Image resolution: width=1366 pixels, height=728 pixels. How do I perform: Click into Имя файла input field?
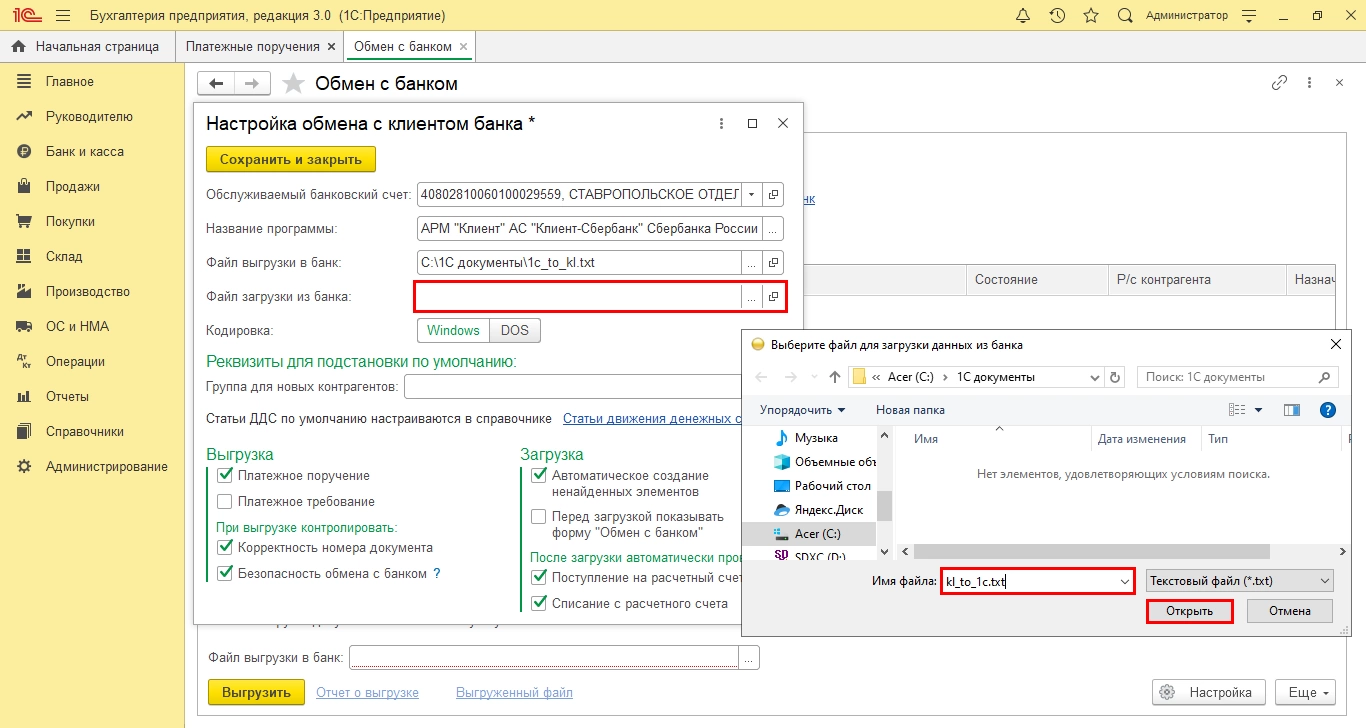[x=1028, y=580]
